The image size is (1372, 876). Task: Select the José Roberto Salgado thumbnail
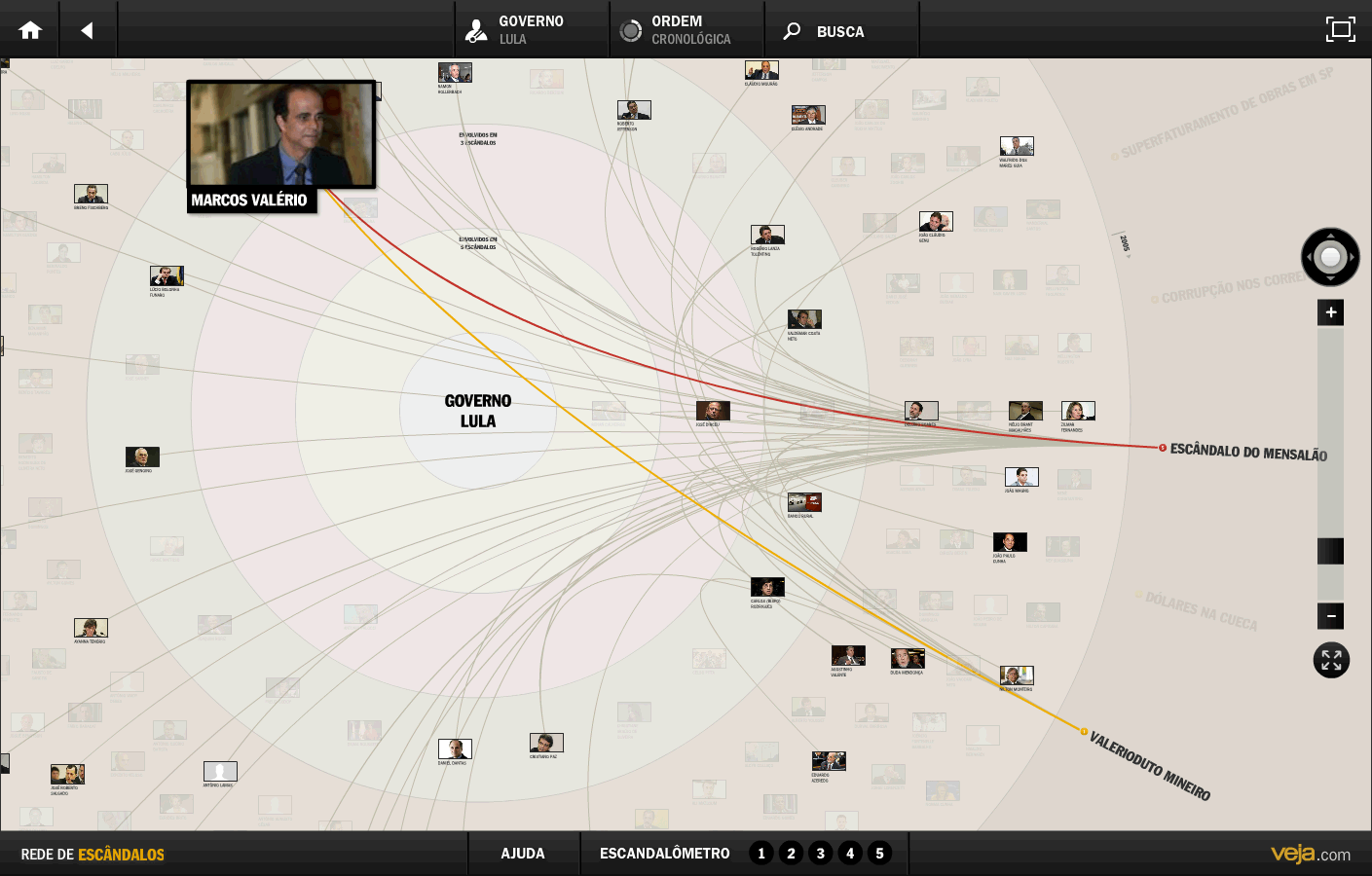(x=67, y=774)
